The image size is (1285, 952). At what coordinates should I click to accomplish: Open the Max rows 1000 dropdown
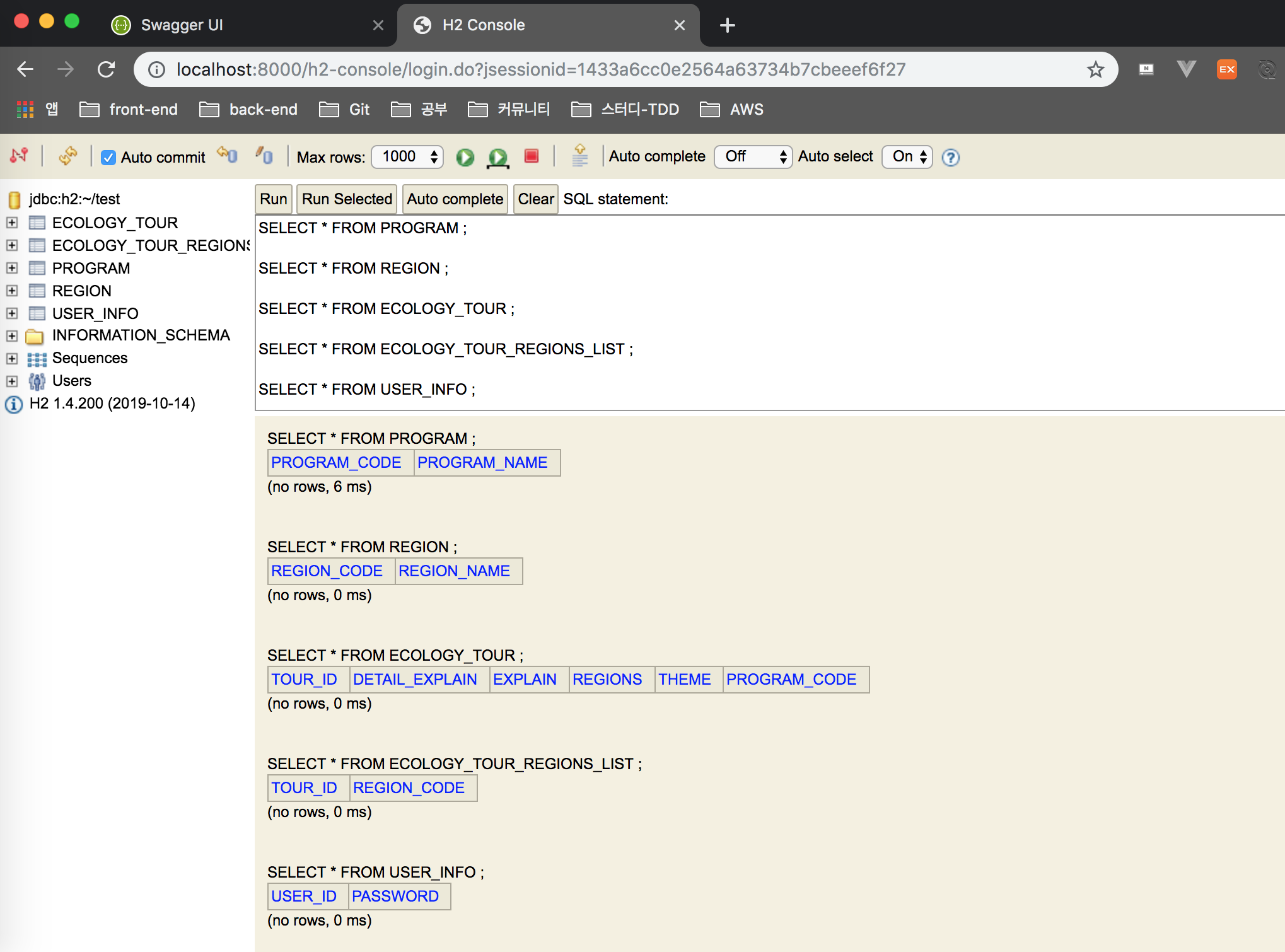(407, 156)
